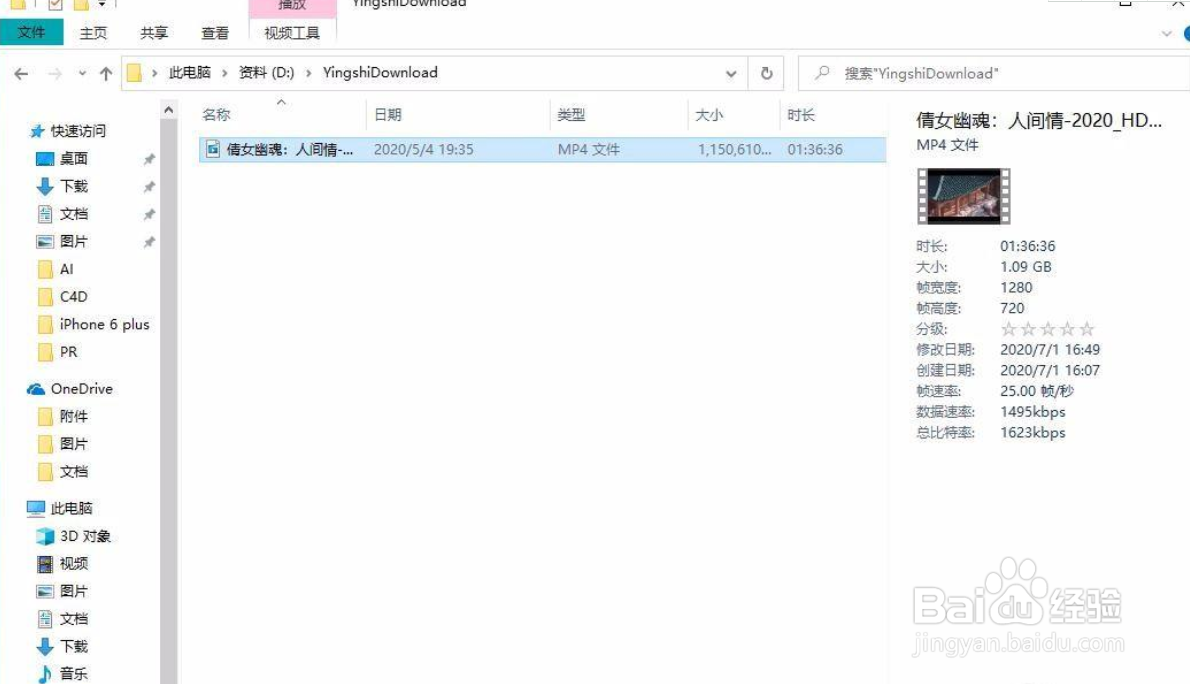Switch to the 共享 ribbon tab
The width and height of the screenshot is (1190, 684).
(154, 33)
